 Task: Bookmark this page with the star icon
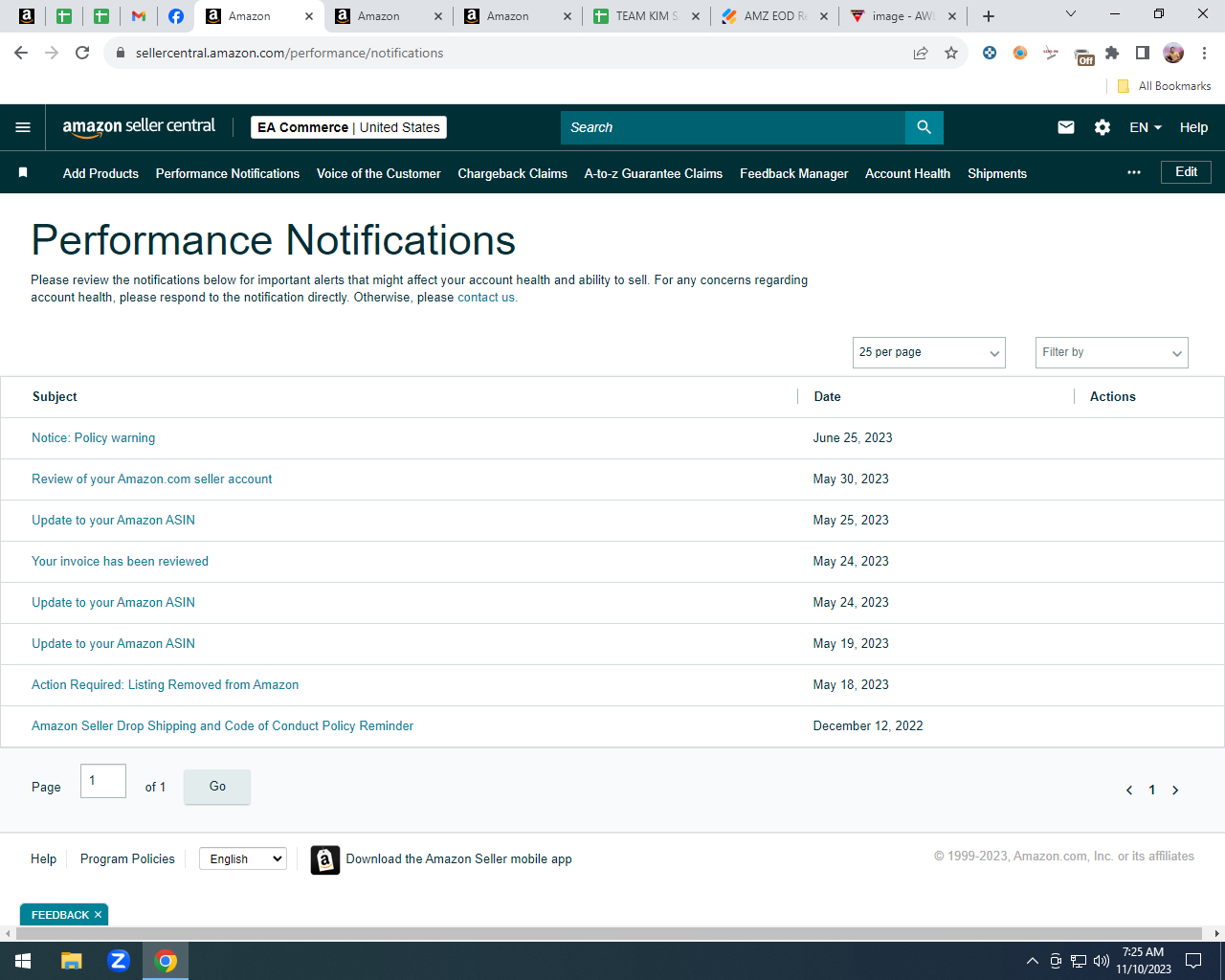pyautogui.click(x=951, y=53)
